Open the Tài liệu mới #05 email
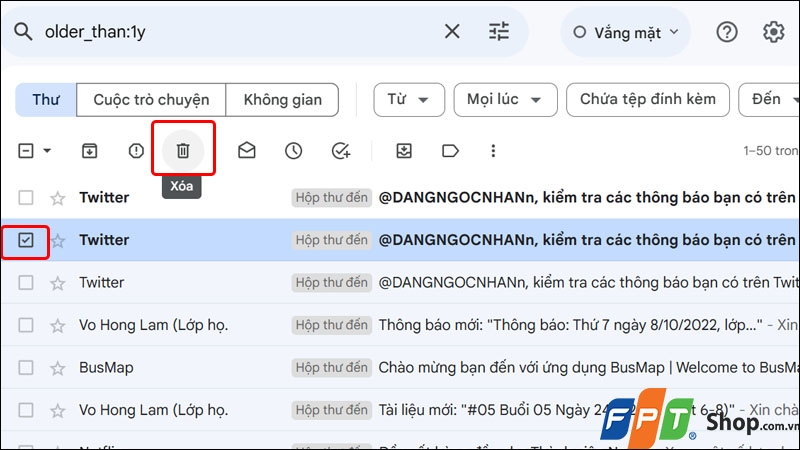 pos(556,410)
